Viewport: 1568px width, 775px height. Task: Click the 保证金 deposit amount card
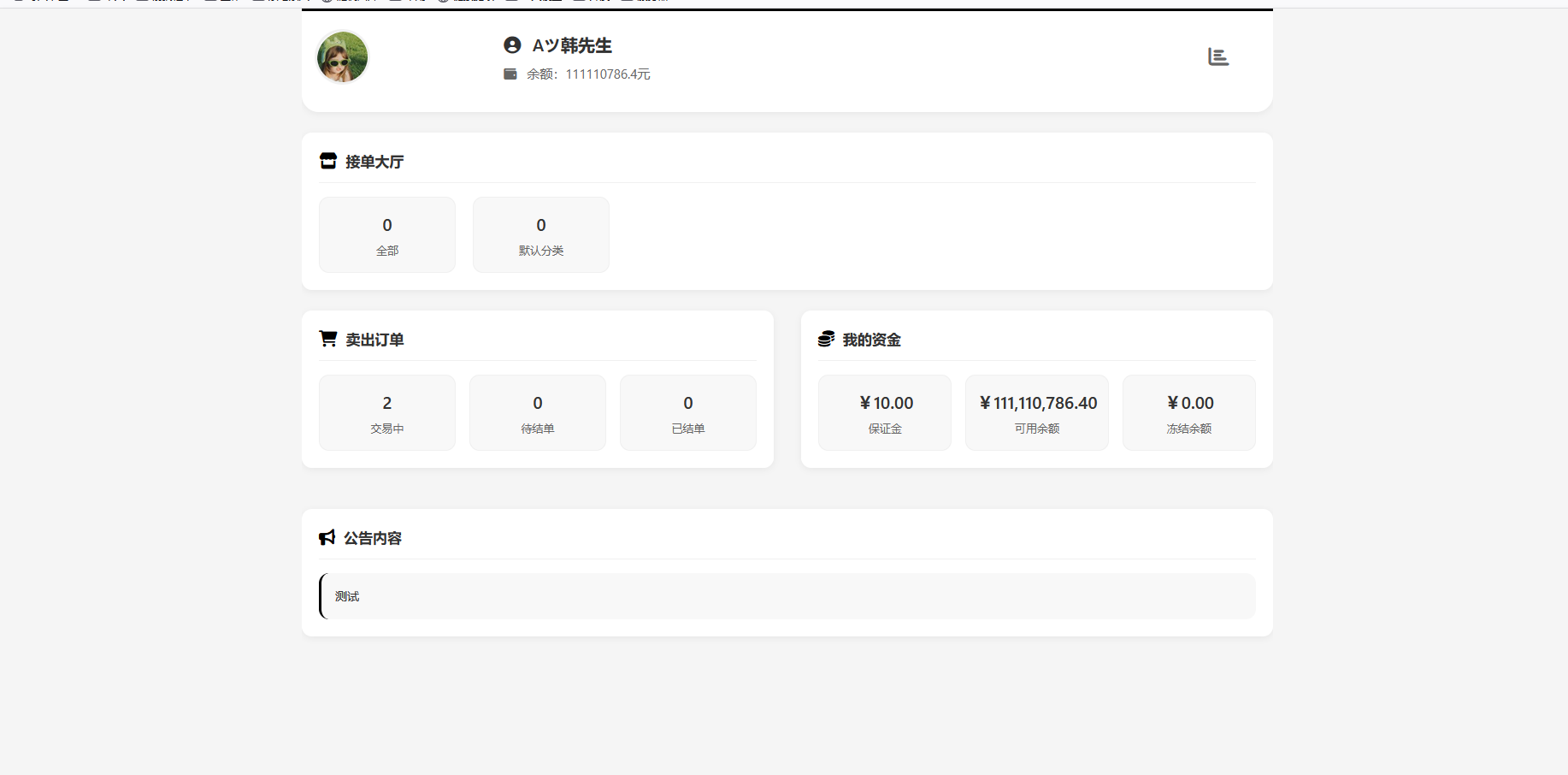tap(885, 413)
